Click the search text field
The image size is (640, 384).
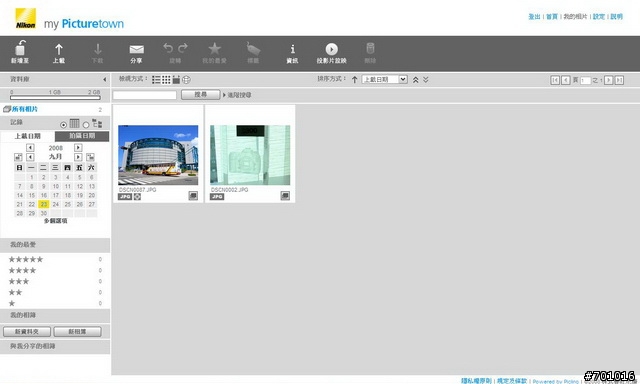[144, 95]
